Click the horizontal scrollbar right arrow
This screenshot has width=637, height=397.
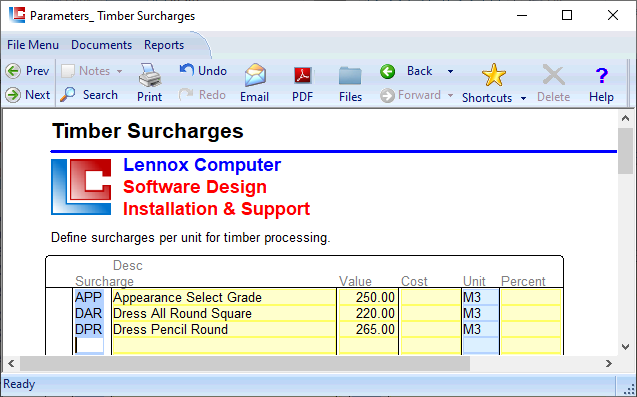[x=609, y=363]
